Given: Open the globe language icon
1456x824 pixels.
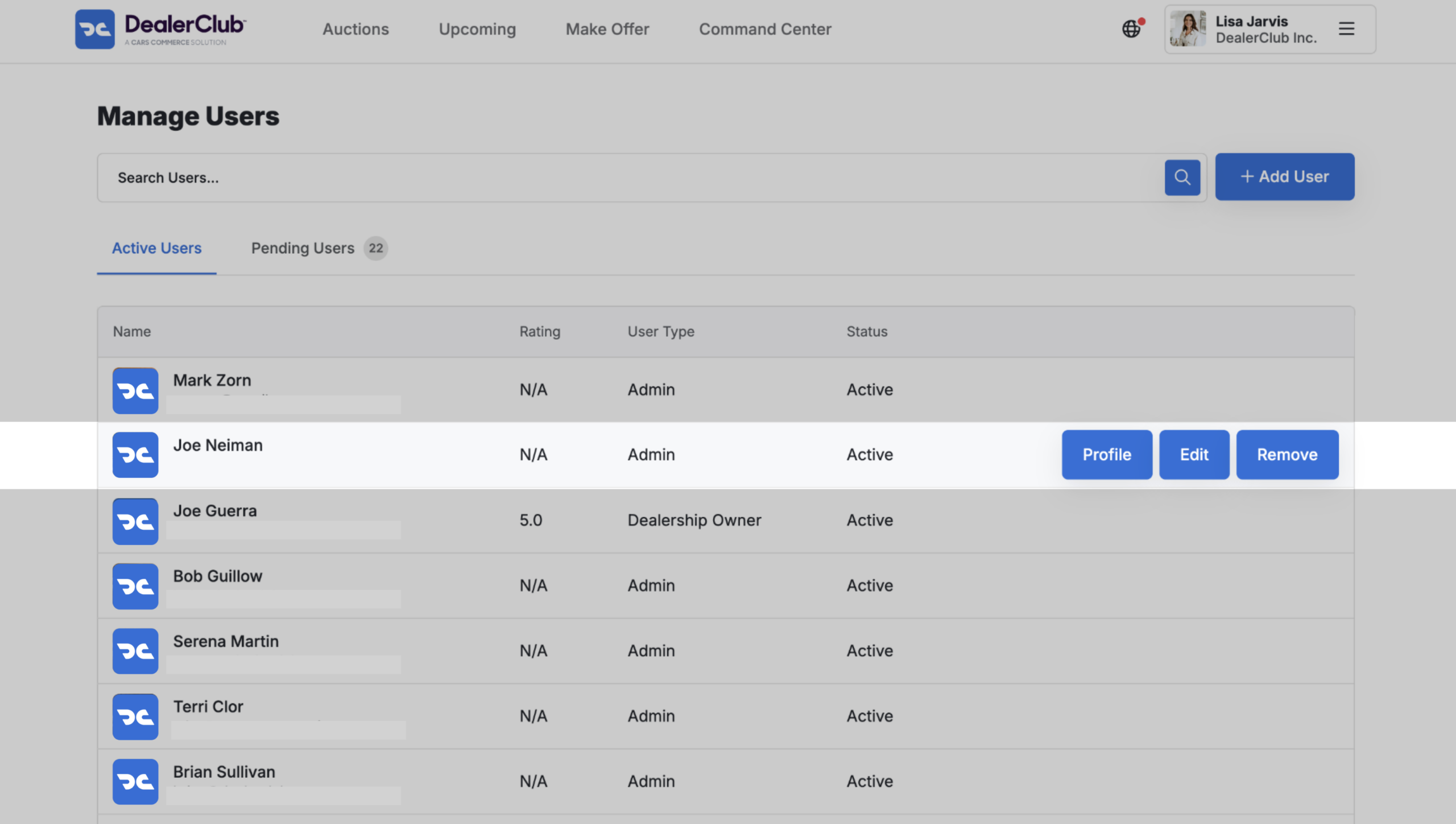Looking at the screenshot, I should (1132, 28).
